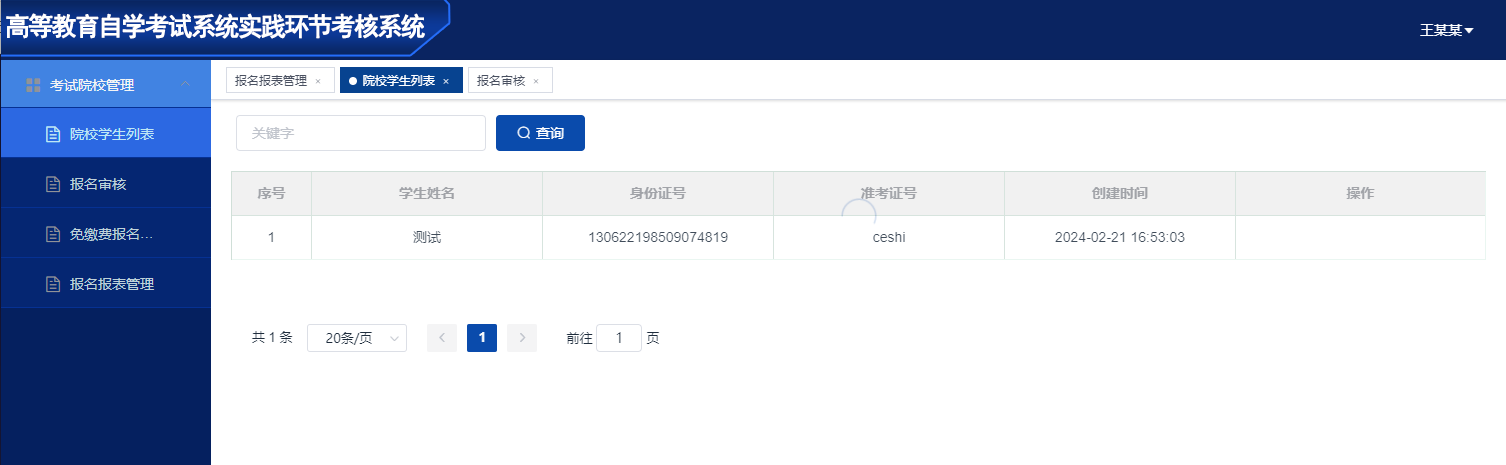Go to next page arrow
The image size is (1506, 465).
point(522,338)
